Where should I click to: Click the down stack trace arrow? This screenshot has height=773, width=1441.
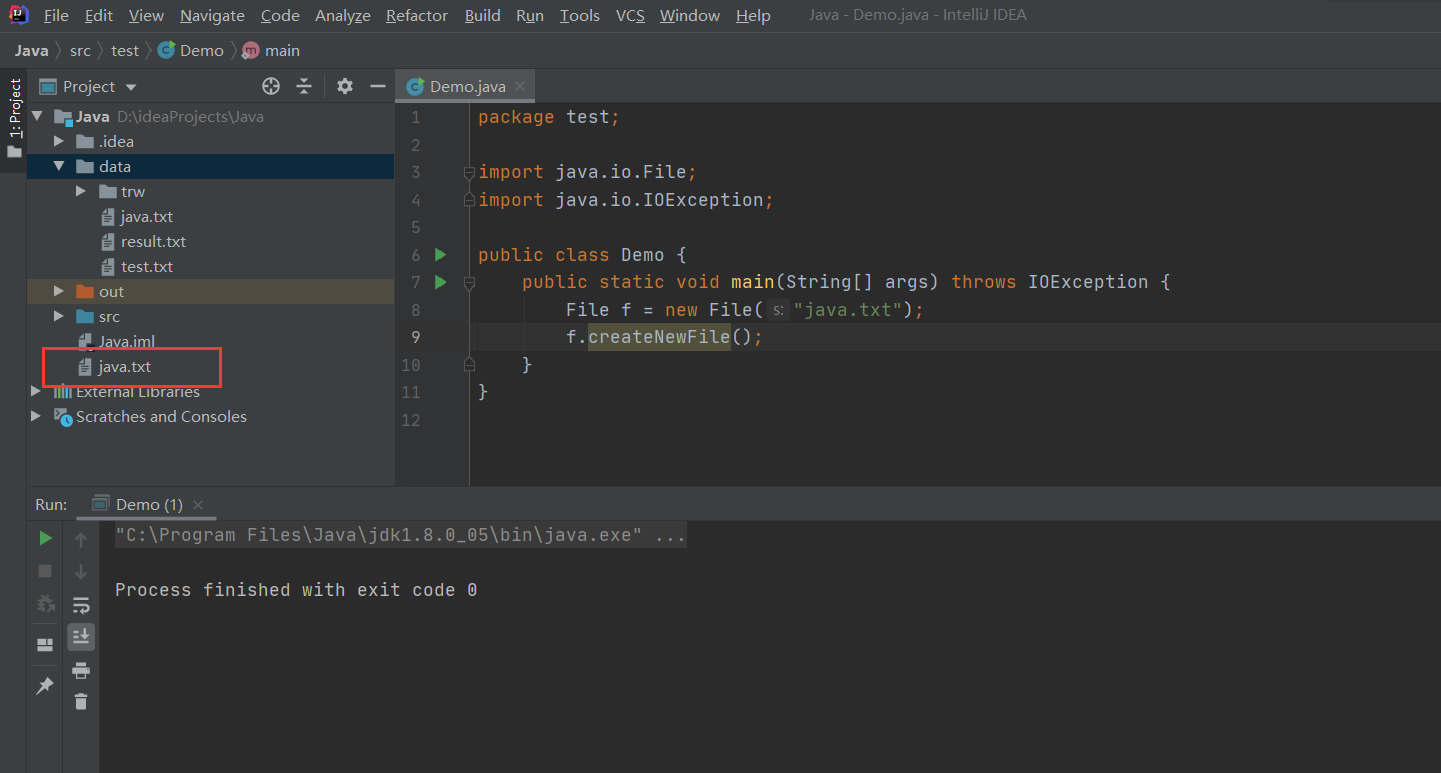click(x=81, y=572)
